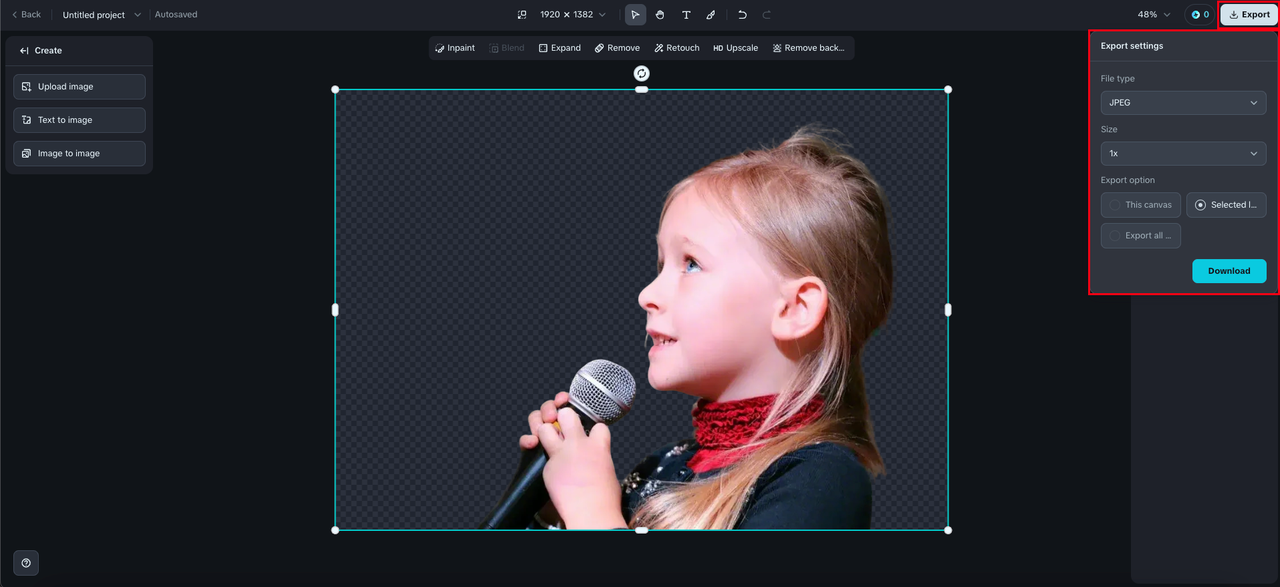Click the canvas resize icon
Viewport: 1280px width, 587px height.
pos(522,15)
